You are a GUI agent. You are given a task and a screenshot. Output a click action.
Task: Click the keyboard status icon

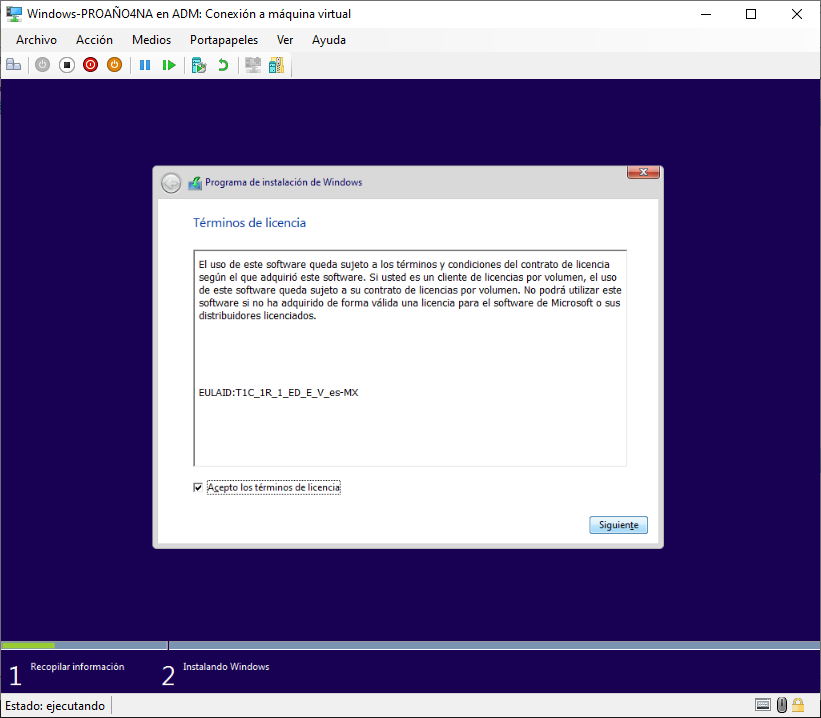click(763, 705)
